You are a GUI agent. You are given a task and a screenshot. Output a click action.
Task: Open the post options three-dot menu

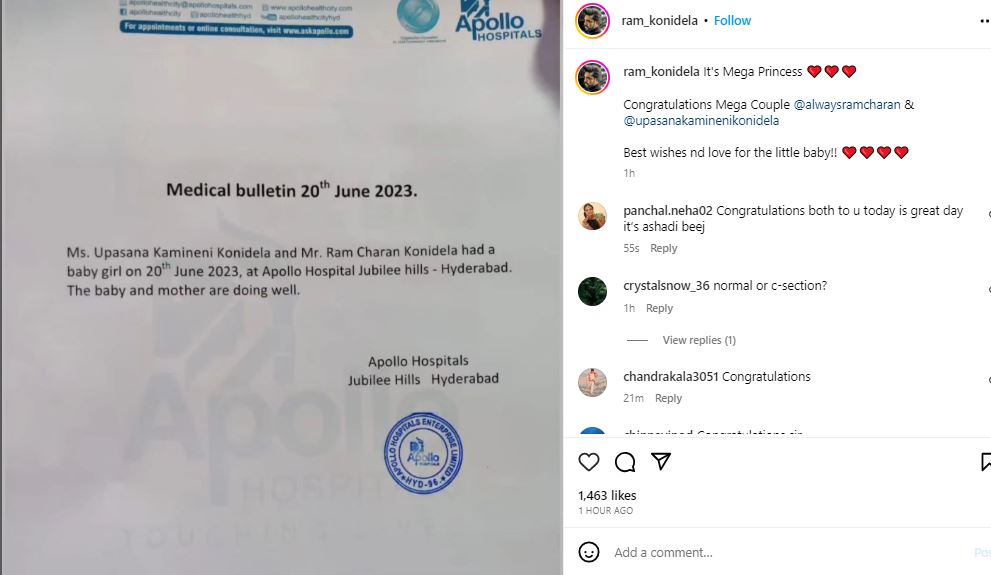click(984, 21)
